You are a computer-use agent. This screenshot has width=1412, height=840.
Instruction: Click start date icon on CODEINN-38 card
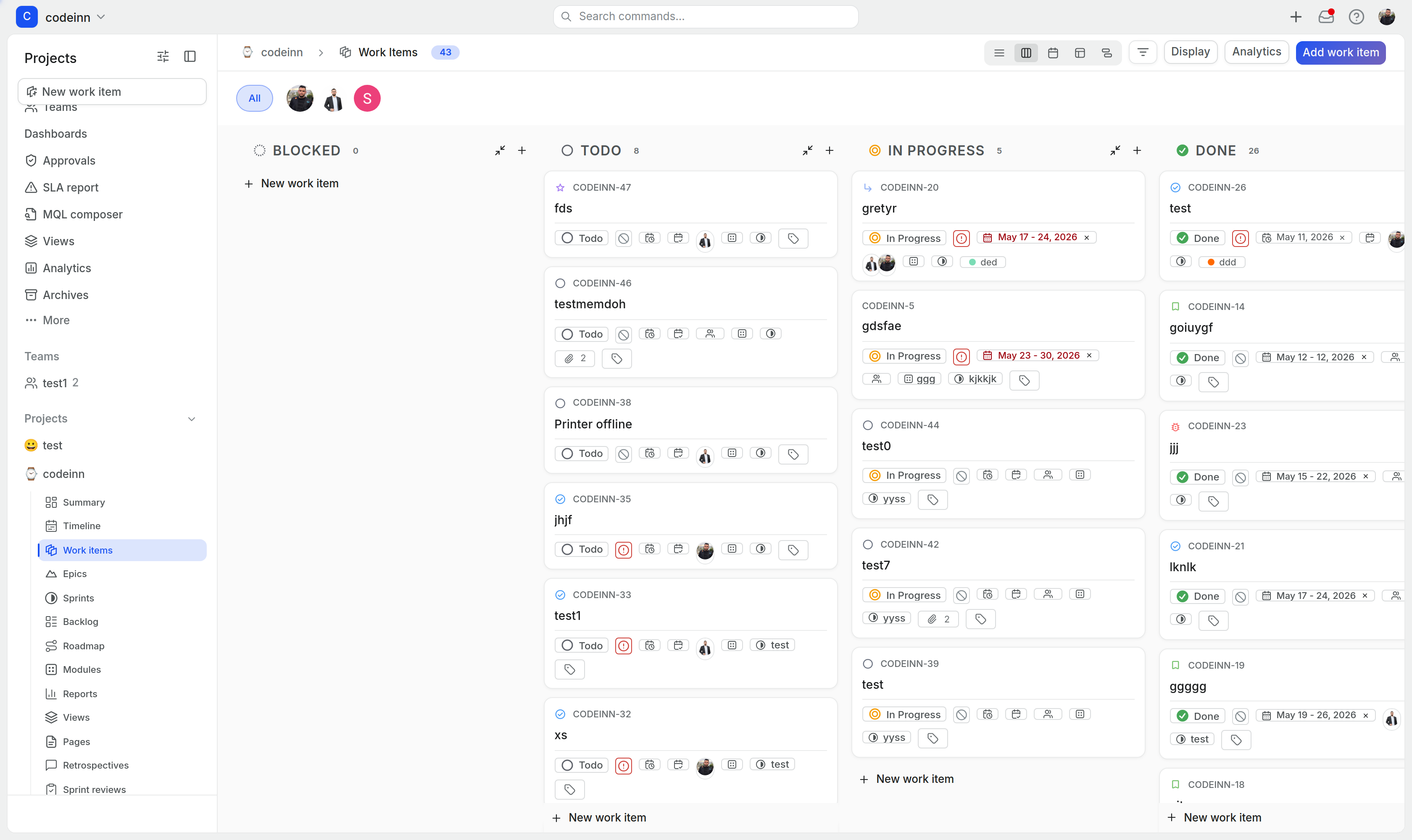[x=650, y=454]
